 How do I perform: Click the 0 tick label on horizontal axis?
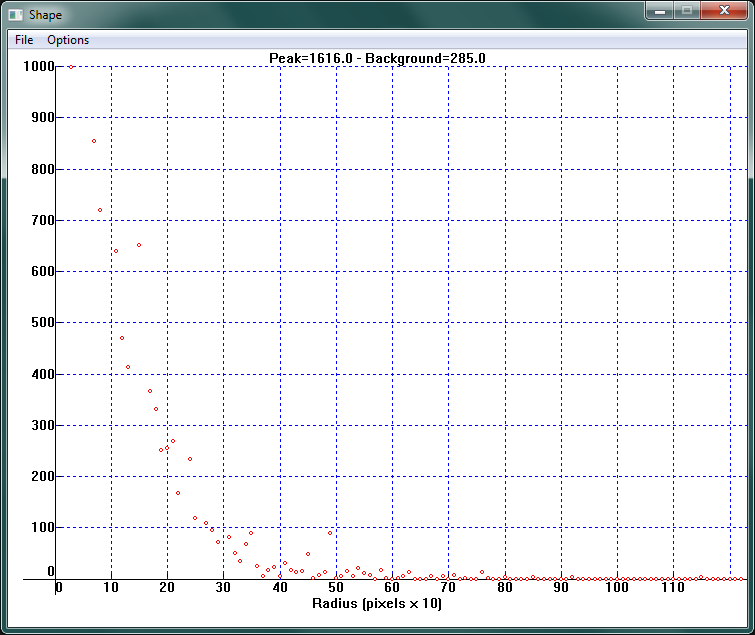58,588
